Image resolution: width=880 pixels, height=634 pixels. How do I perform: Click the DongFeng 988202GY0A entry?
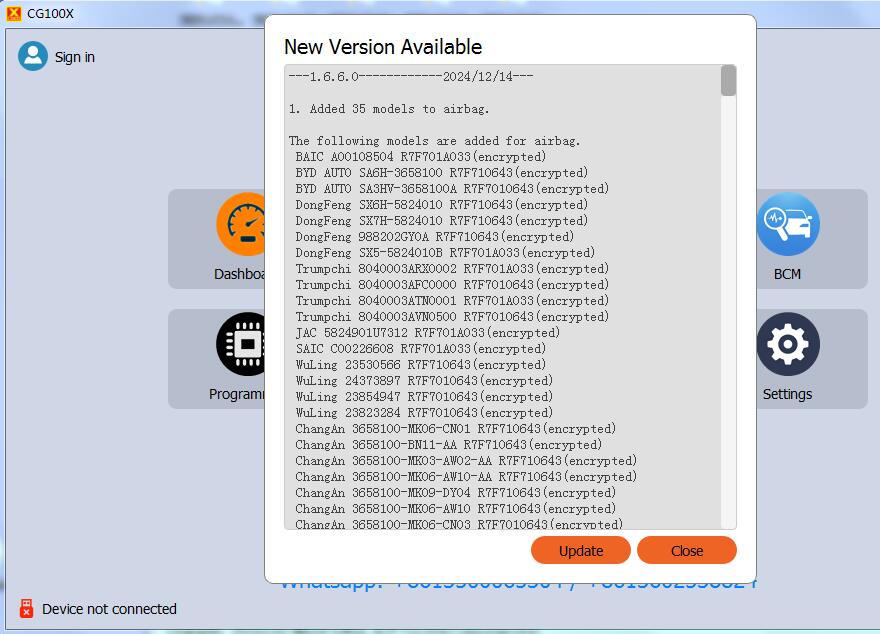pos(435,237)
